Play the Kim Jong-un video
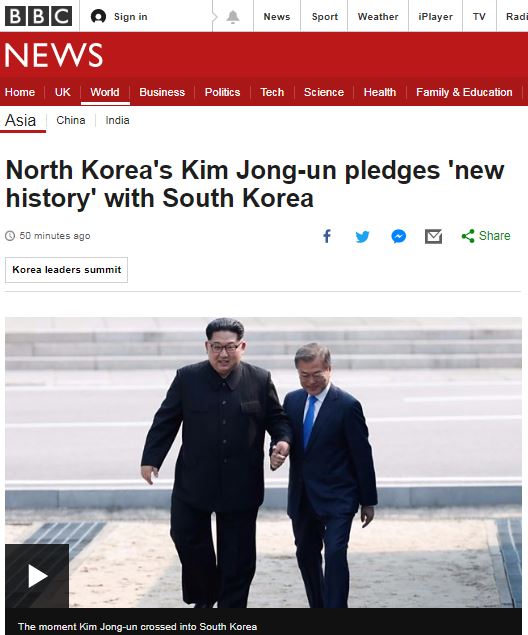This screenshot has height=635, width=528. (x=37, y=576)
